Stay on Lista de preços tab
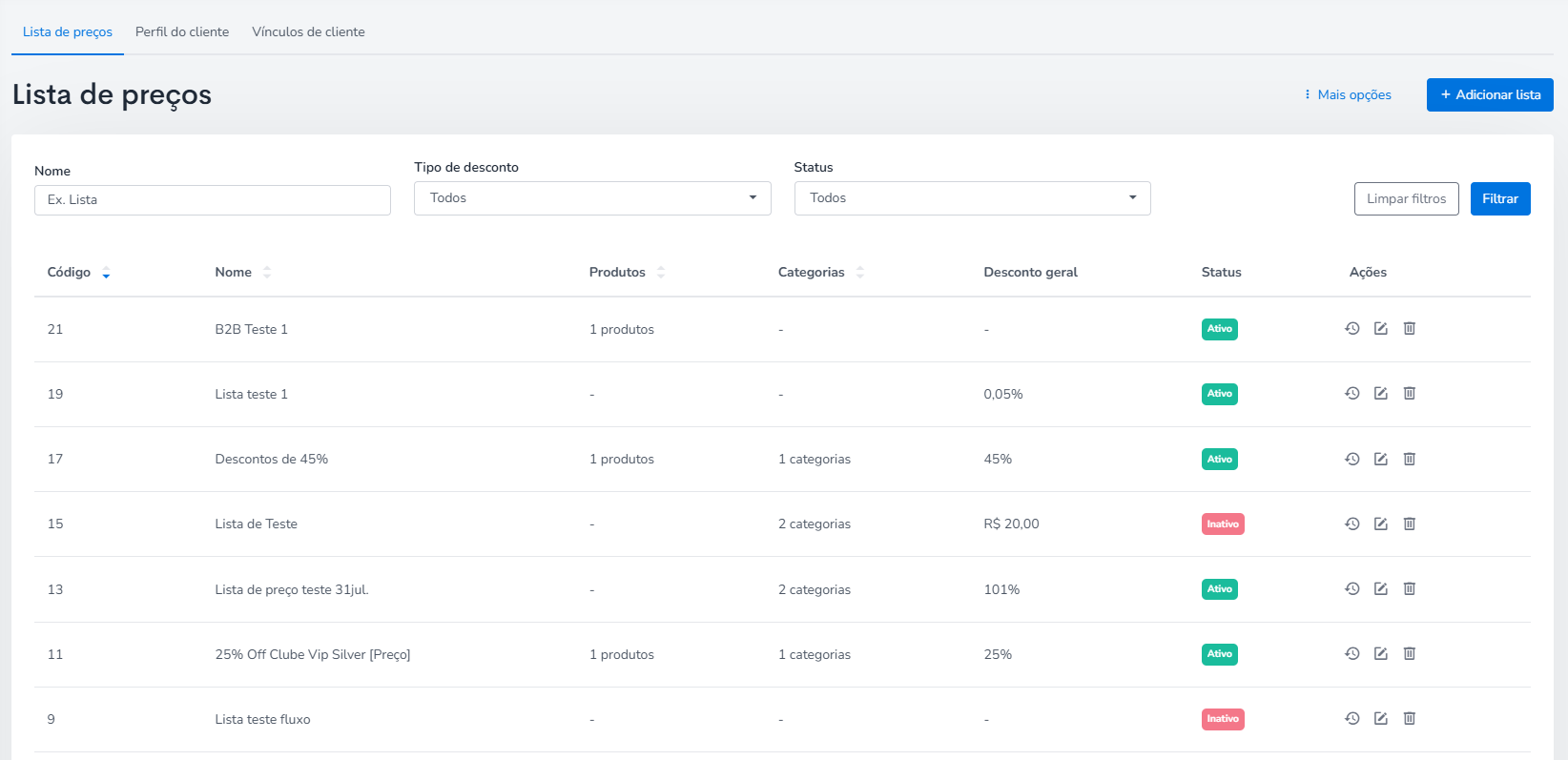 (x=68, y=31)
